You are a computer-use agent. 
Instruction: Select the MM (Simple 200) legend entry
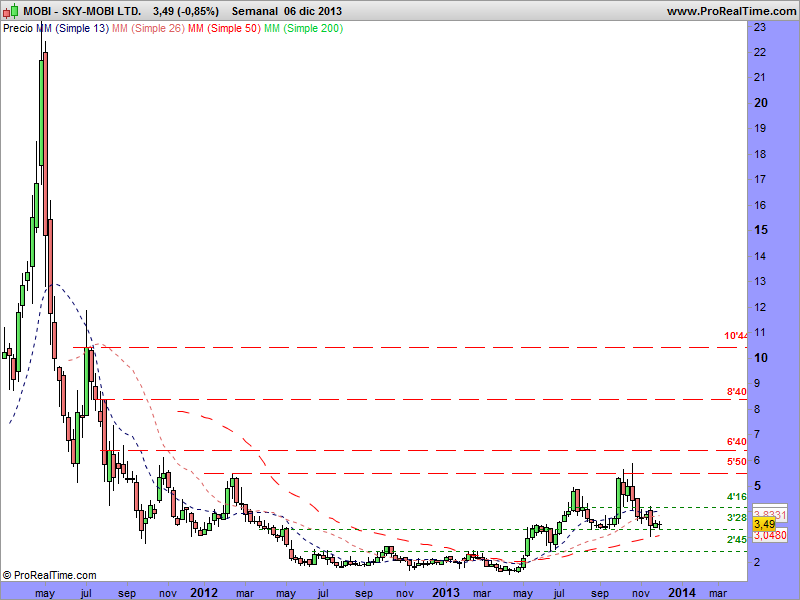[x=303, y=29]
